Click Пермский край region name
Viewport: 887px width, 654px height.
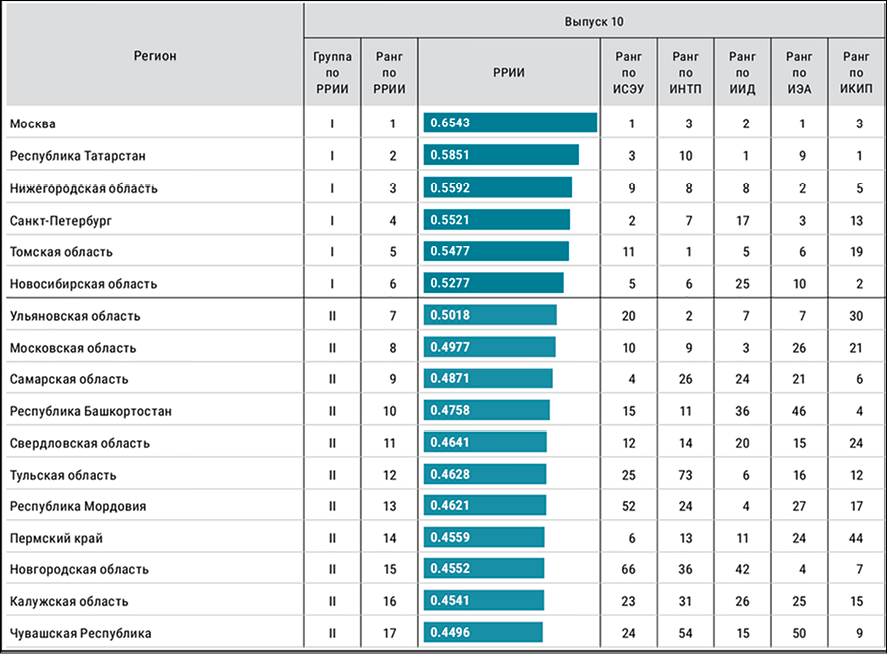point(55,538)
